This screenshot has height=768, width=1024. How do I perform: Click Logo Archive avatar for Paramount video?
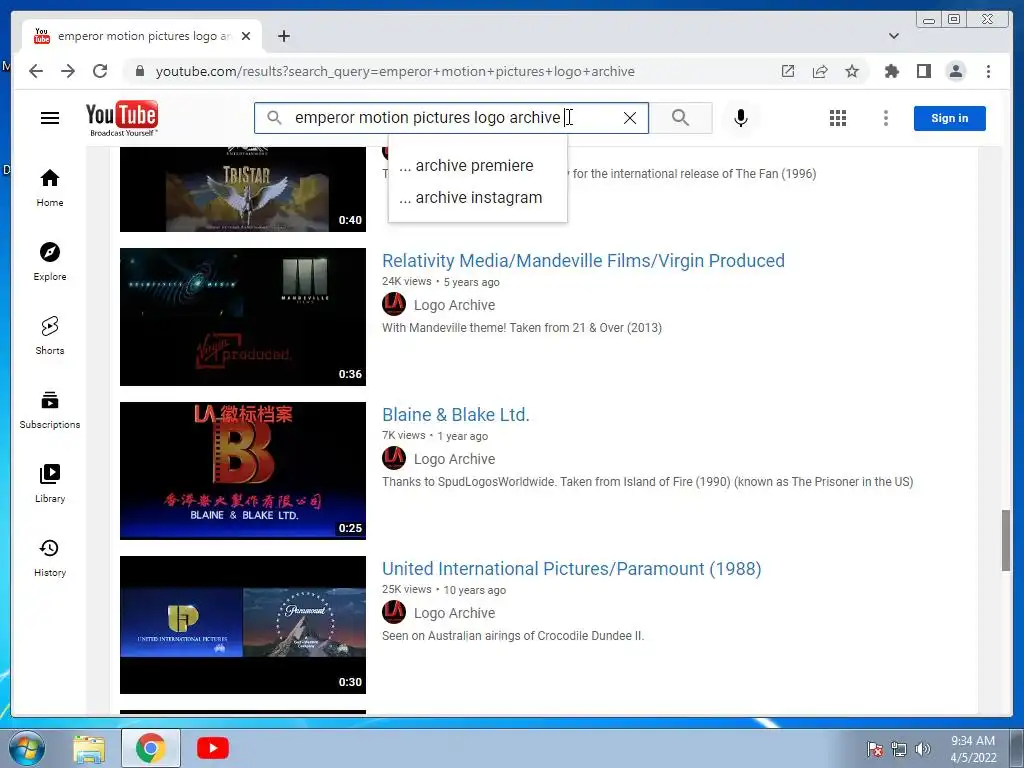394,613
